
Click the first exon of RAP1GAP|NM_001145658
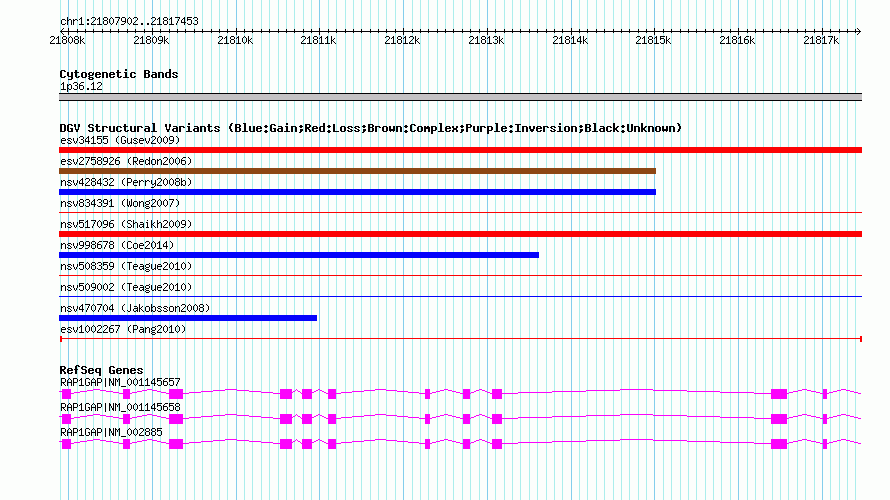tap(66, 419)
